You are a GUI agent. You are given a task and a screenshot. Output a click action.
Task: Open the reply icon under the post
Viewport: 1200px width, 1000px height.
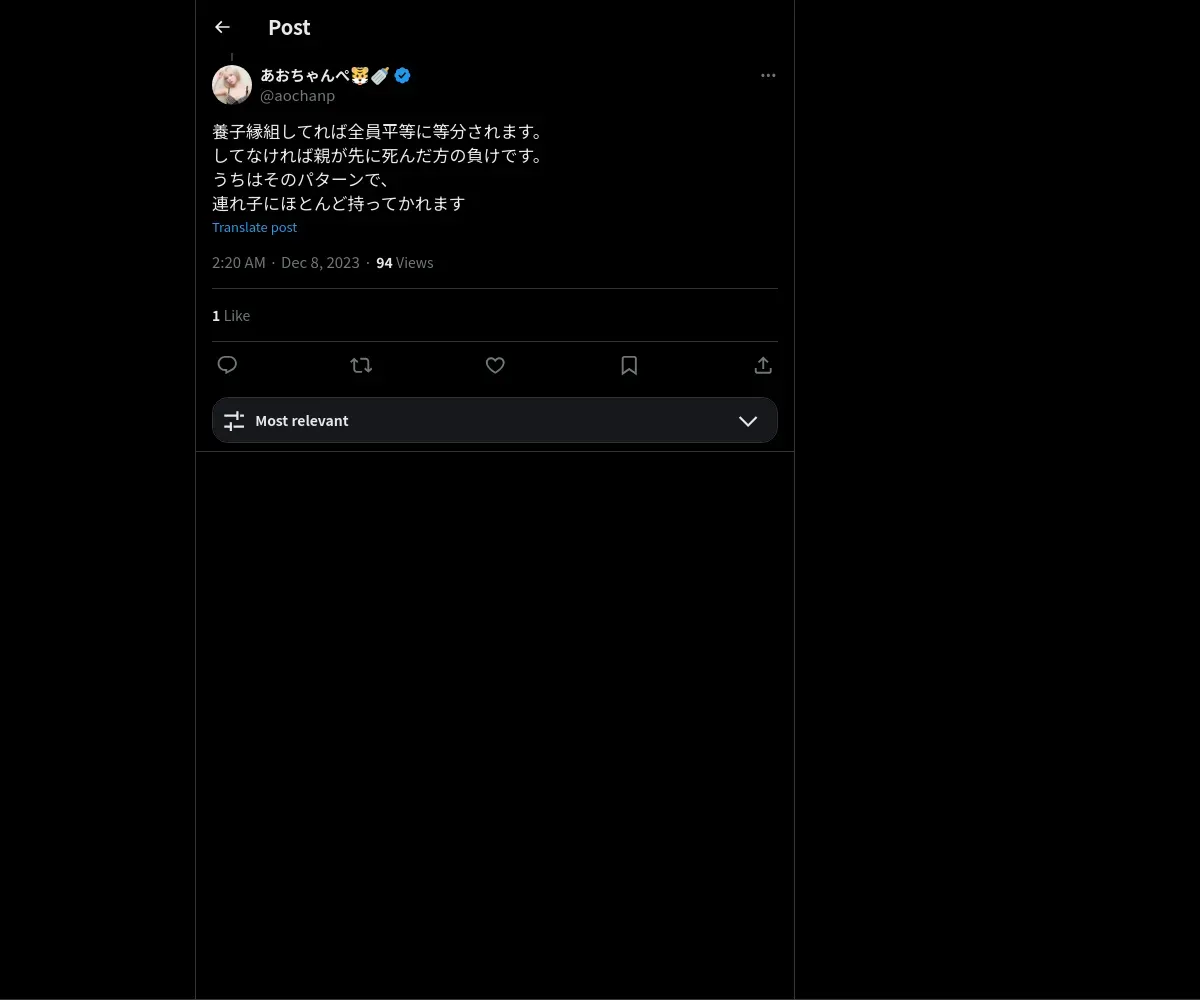click(227, 365)
